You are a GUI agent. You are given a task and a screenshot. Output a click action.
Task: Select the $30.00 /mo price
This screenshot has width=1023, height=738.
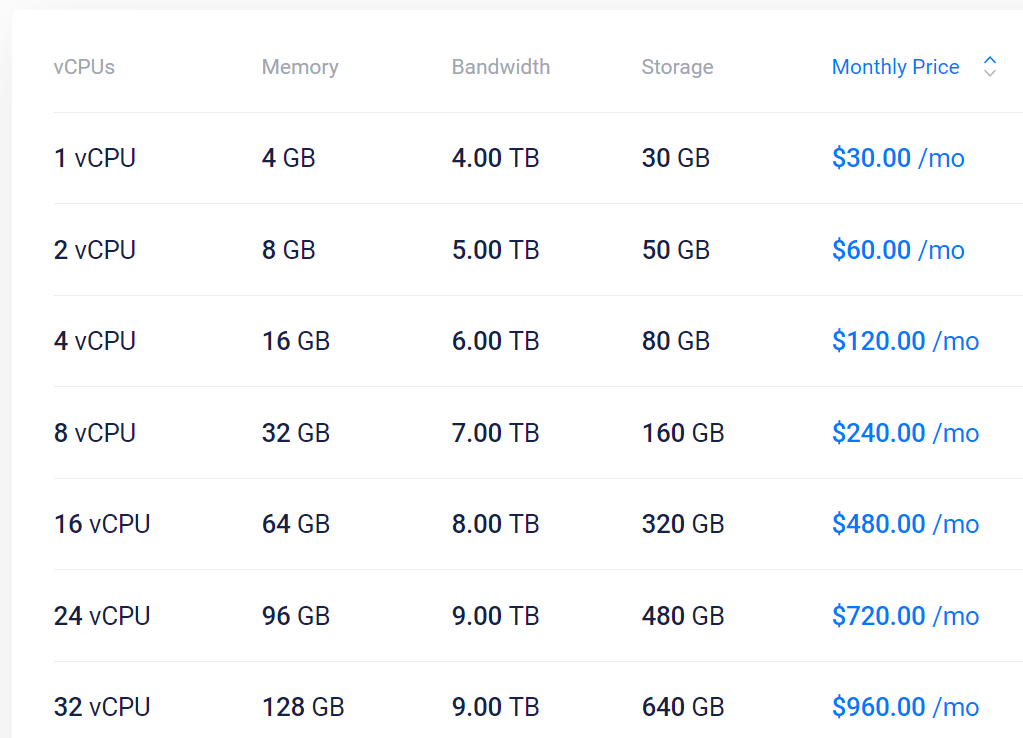[x=898, y=158]
